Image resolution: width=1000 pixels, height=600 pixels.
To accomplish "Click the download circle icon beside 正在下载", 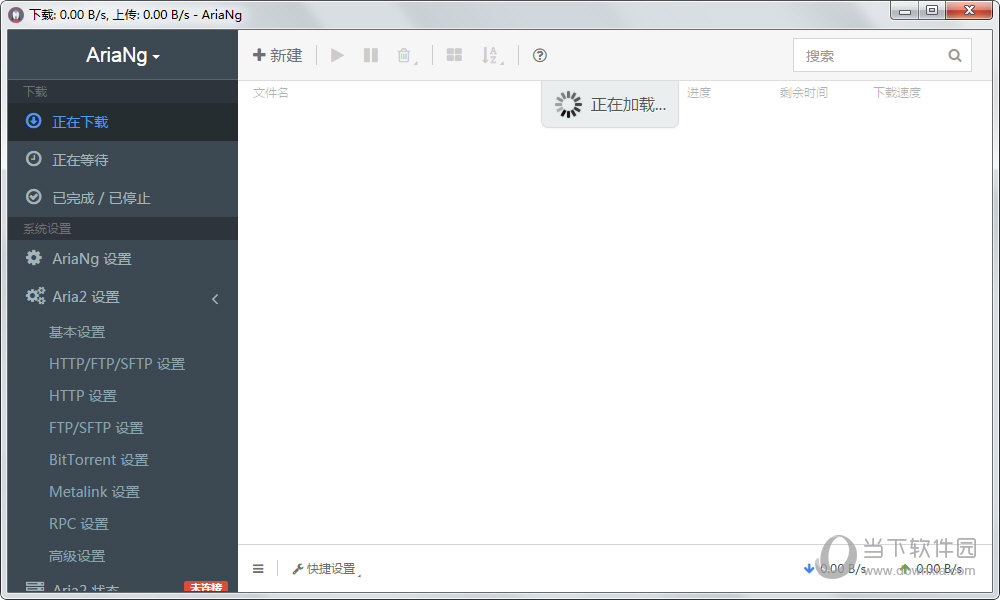I will (x=34, y=121).
